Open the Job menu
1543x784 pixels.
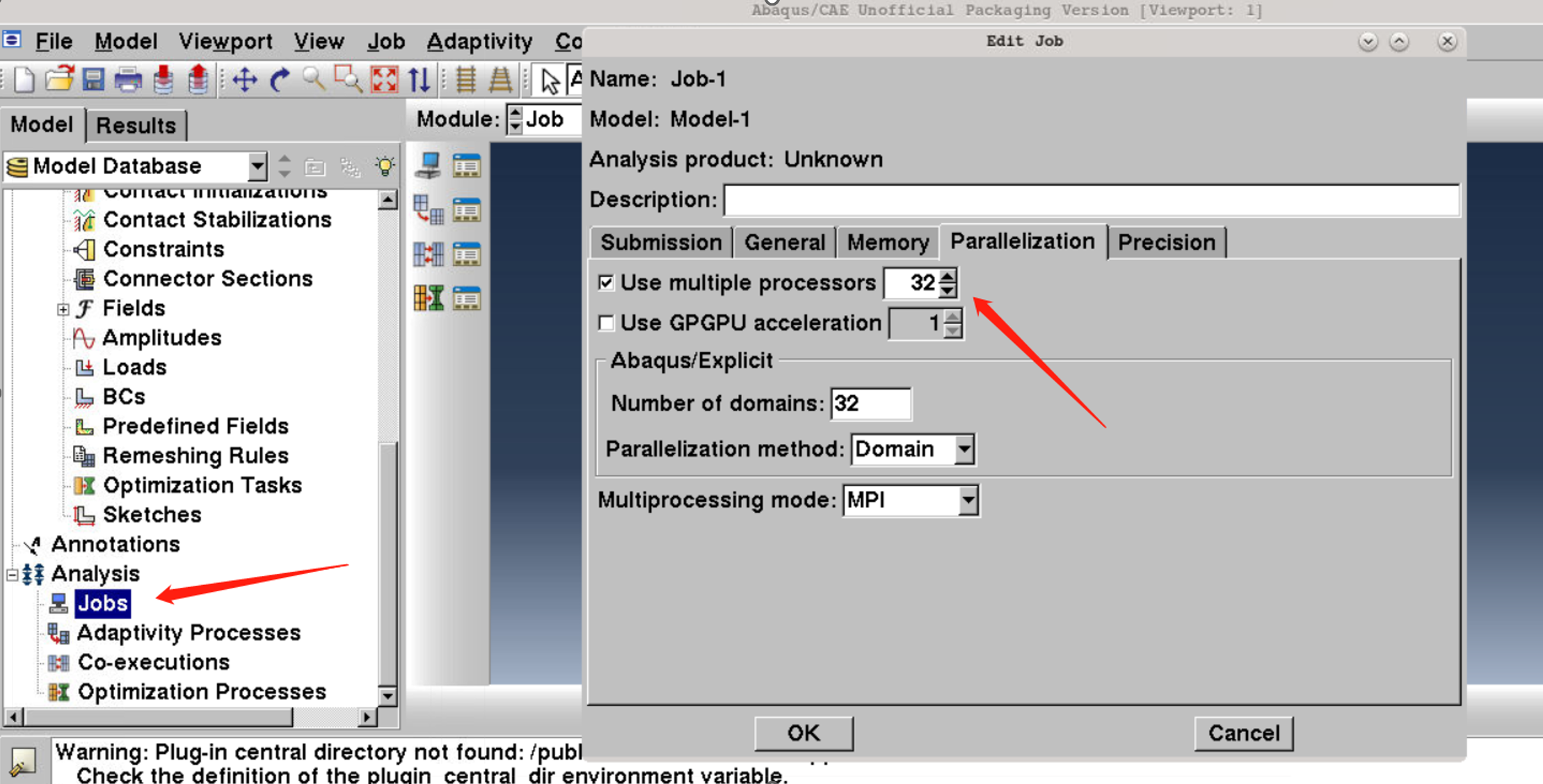pyautogui.click(x=386, y=41)
